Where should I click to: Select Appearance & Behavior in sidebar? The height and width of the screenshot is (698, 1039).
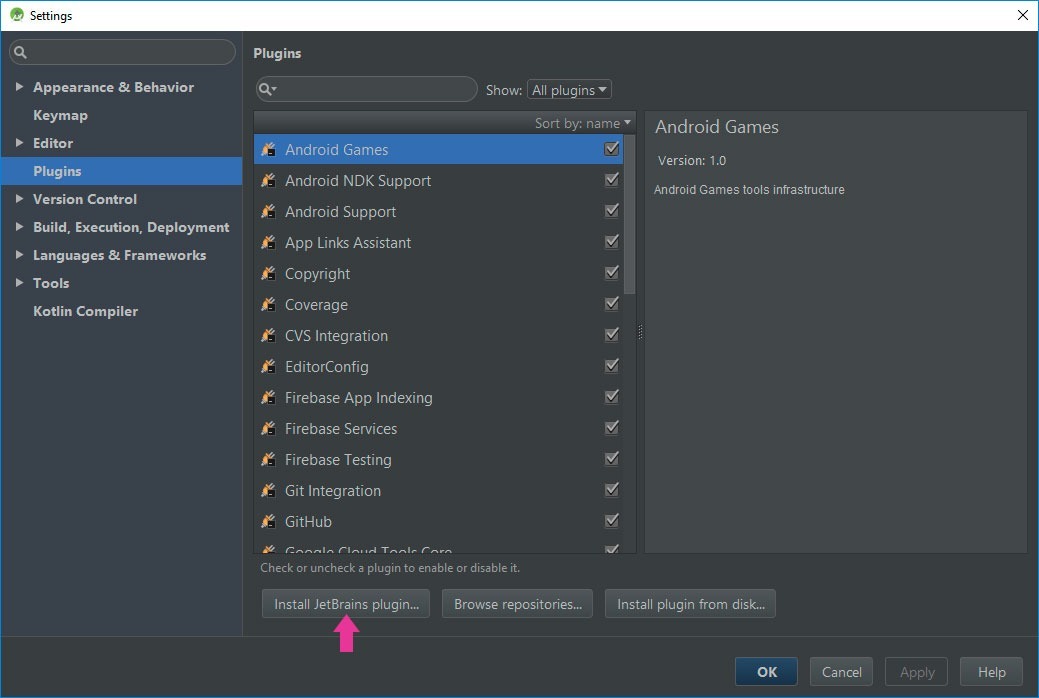(113, 87)
